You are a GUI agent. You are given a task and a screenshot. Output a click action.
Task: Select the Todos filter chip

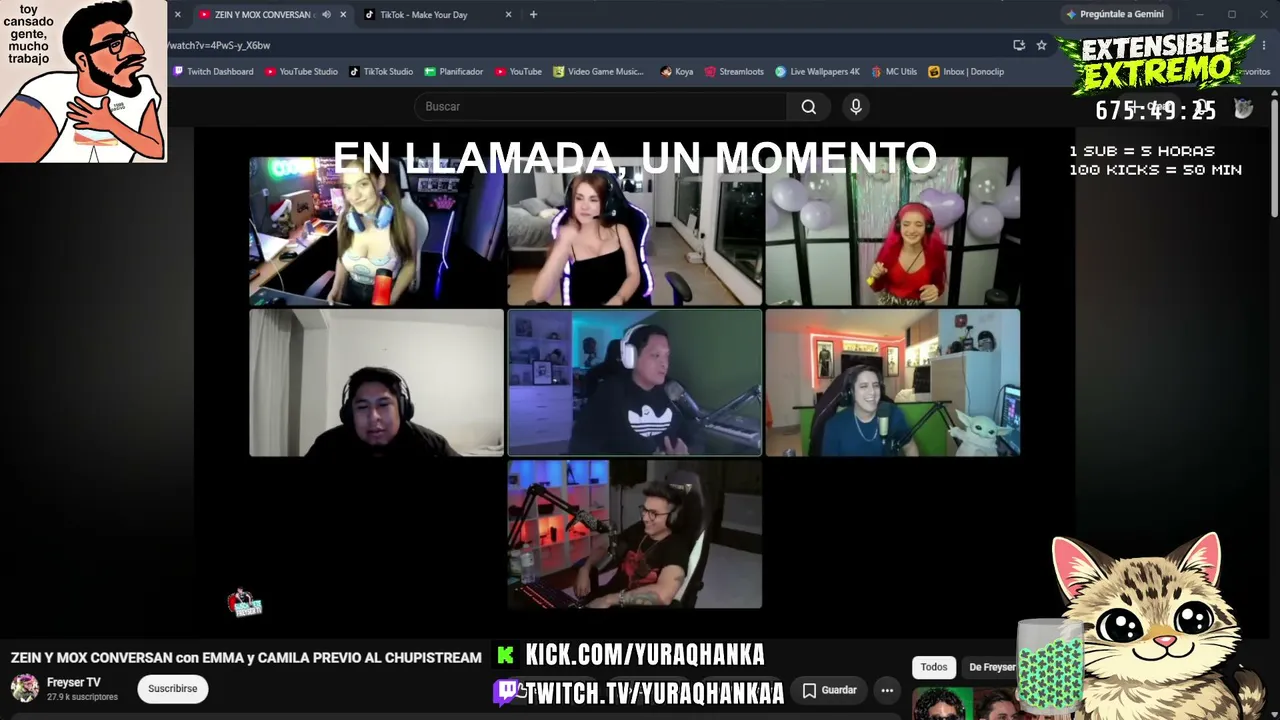pyautogui.click(x=934, y=667)
